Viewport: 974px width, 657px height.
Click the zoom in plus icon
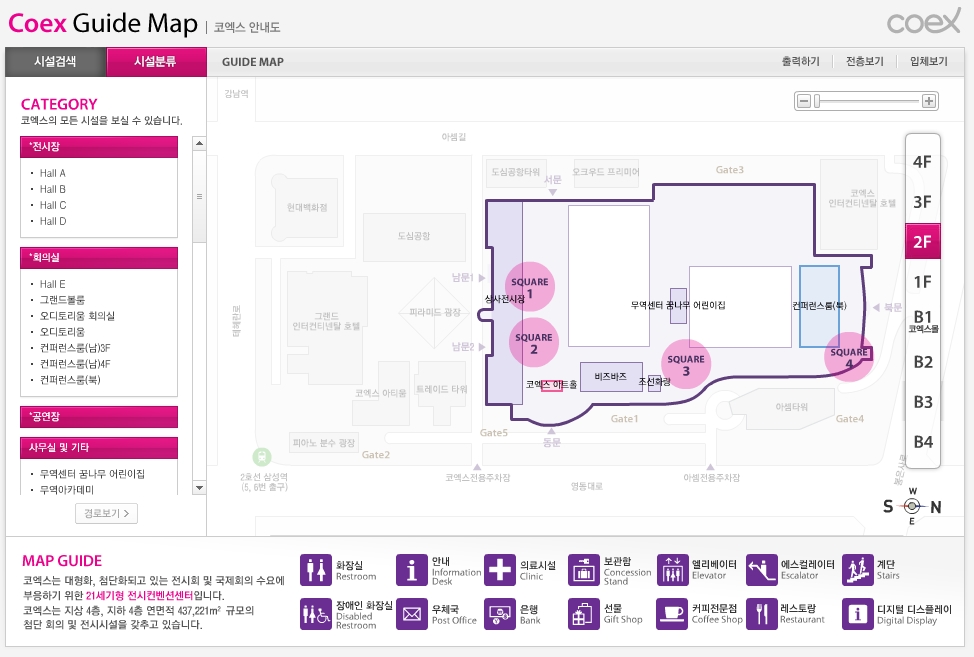click(x=929, y=101)
